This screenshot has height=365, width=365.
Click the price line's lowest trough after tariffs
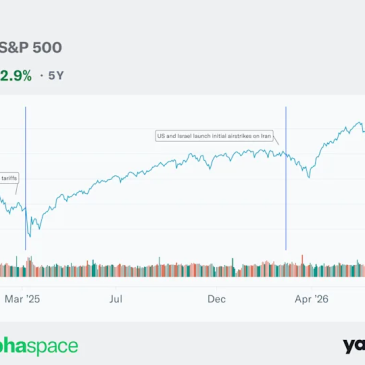pos(30,236)
